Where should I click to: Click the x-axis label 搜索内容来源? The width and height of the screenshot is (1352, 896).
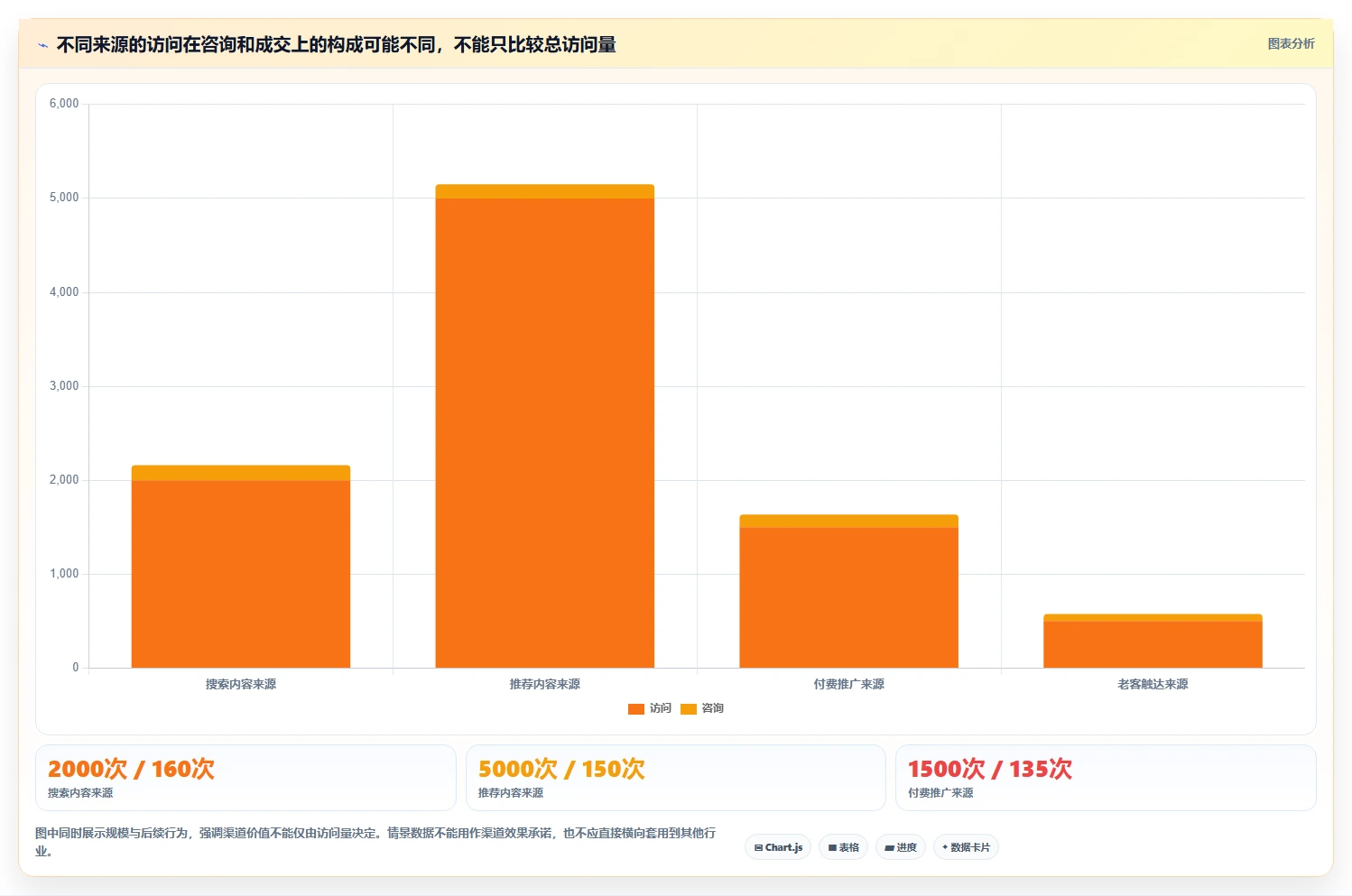(241, 684)
